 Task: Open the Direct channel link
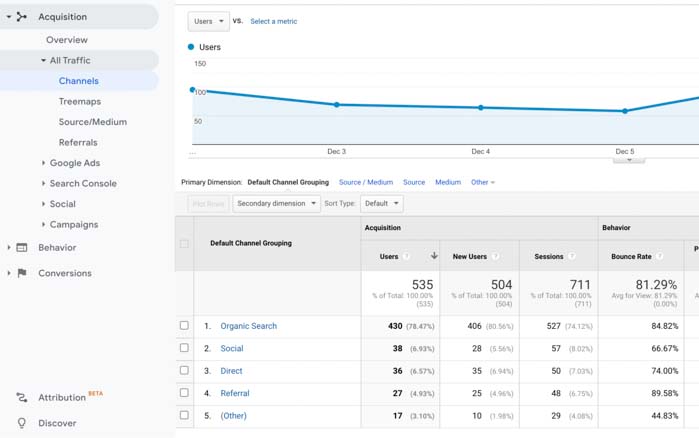[231, 371]
